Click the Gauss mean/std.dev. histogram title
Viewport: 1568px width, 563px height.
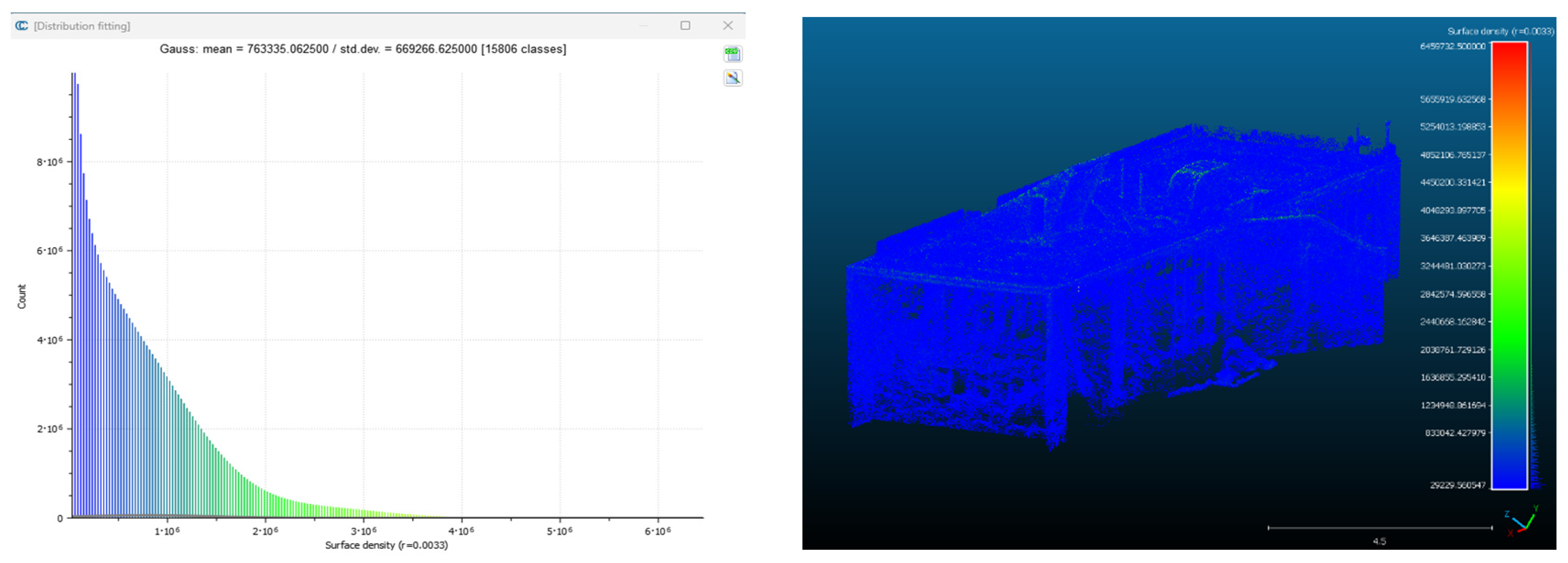coord(363,50)
